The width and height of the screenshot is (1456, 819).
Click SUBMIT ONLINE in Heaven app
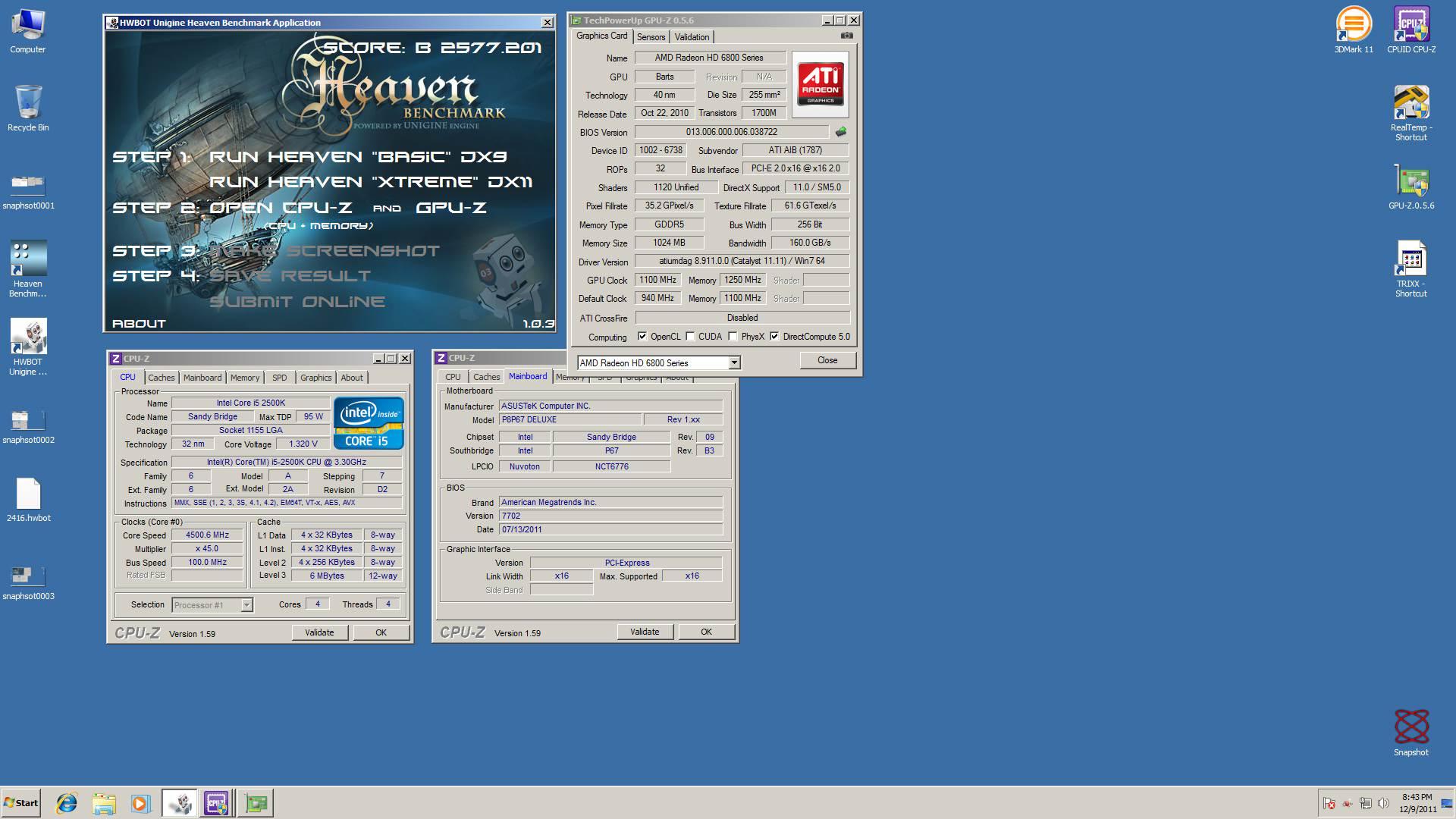tap(297, 302)
